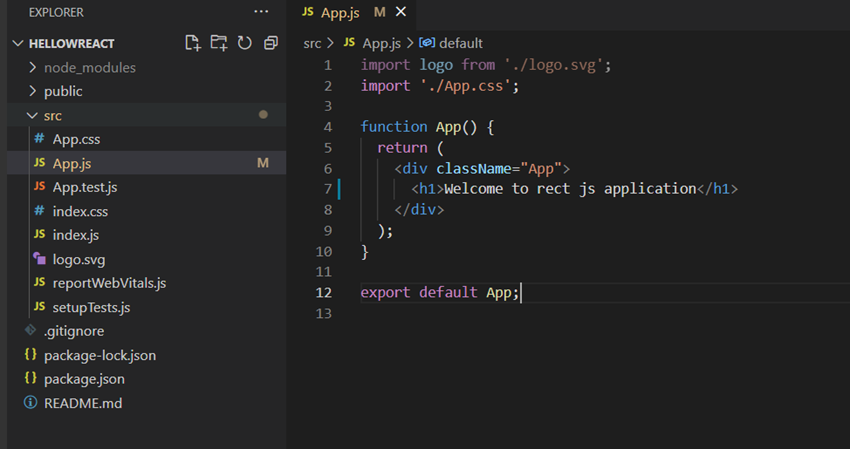Viewport: 850px width, 449px height.
Task: Open App.css in the file tree
Action: tap(76, 139)
